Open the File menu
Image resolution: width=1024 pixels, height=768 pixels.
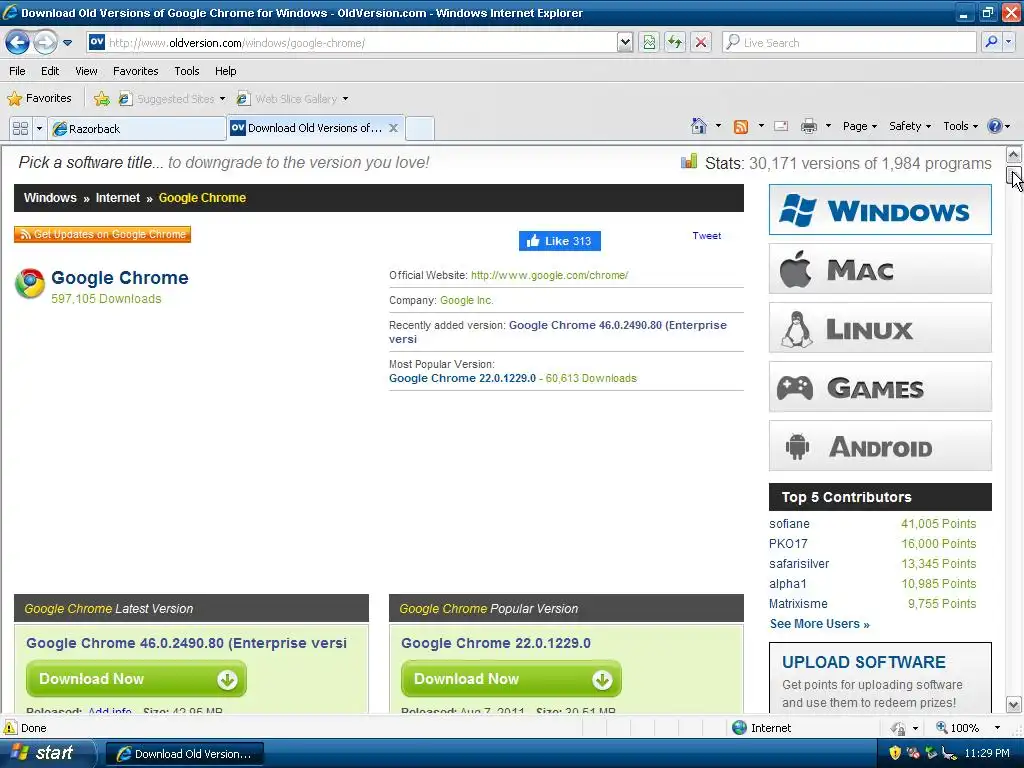18,71
